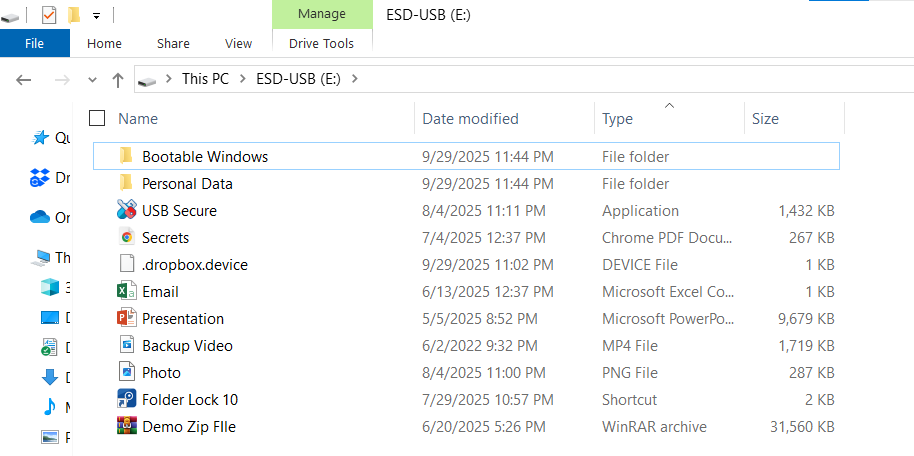Click the Properties checkmark icon in title bar
This screenshot has height=456, width=914.
[49, 15]
